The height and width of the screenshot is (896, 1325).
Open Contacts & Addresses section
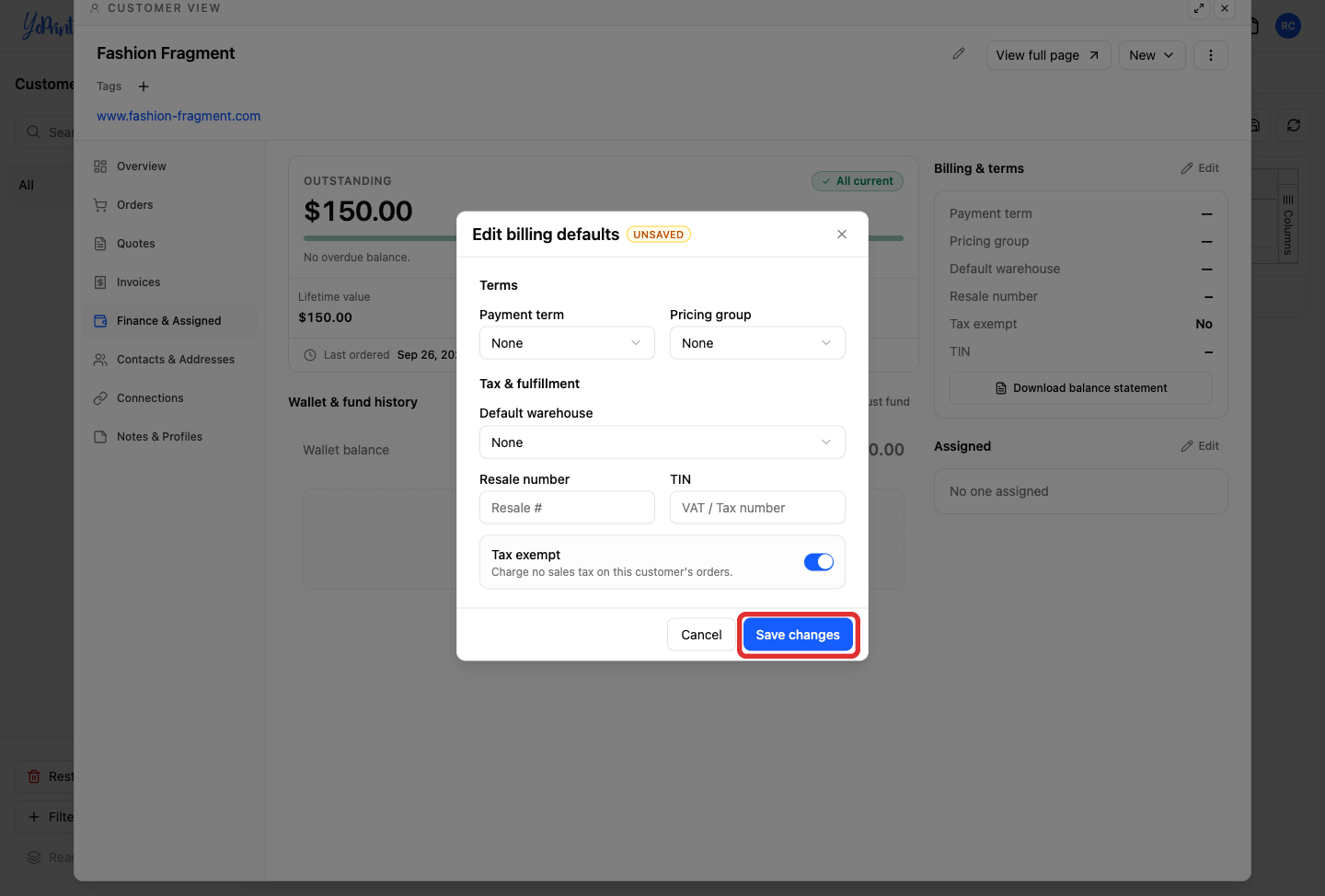[170, 360]
